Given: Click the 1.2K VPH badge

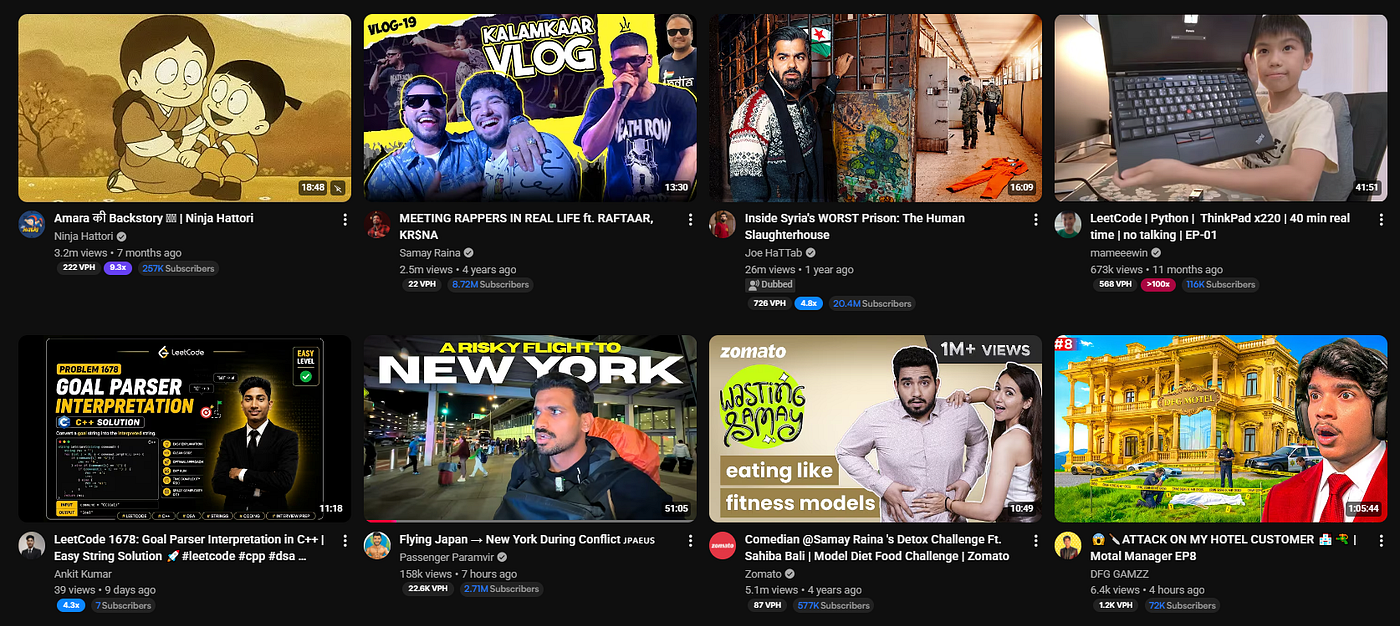Looking at the screenshot, I should pyautogui.click(x=1116, y=605).
